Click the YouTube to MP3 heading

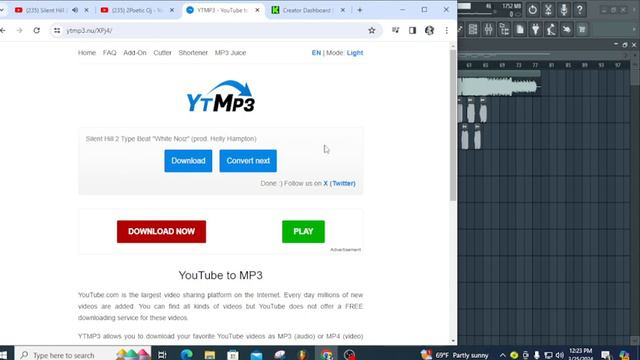pyautogui.click(x=220, y=276)
